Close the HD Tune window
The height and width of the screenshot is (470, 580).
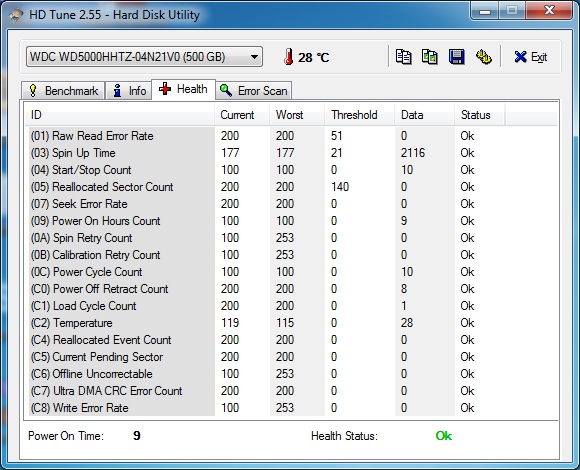[x=549, y=11]
